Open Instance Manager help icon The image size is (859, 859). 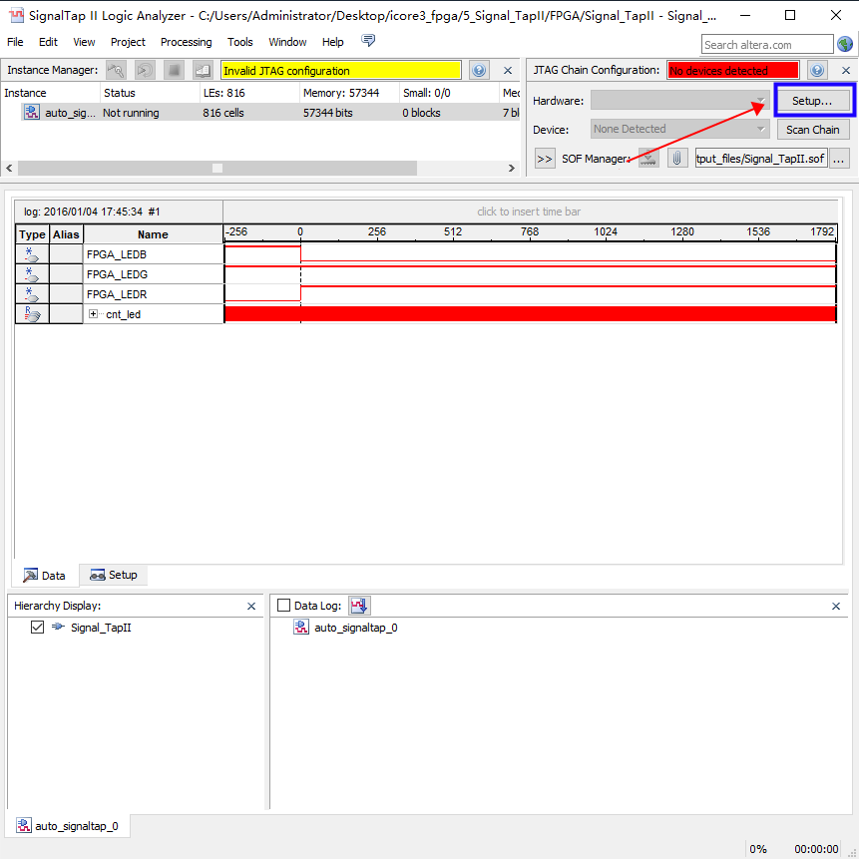[x=479, y=70]
